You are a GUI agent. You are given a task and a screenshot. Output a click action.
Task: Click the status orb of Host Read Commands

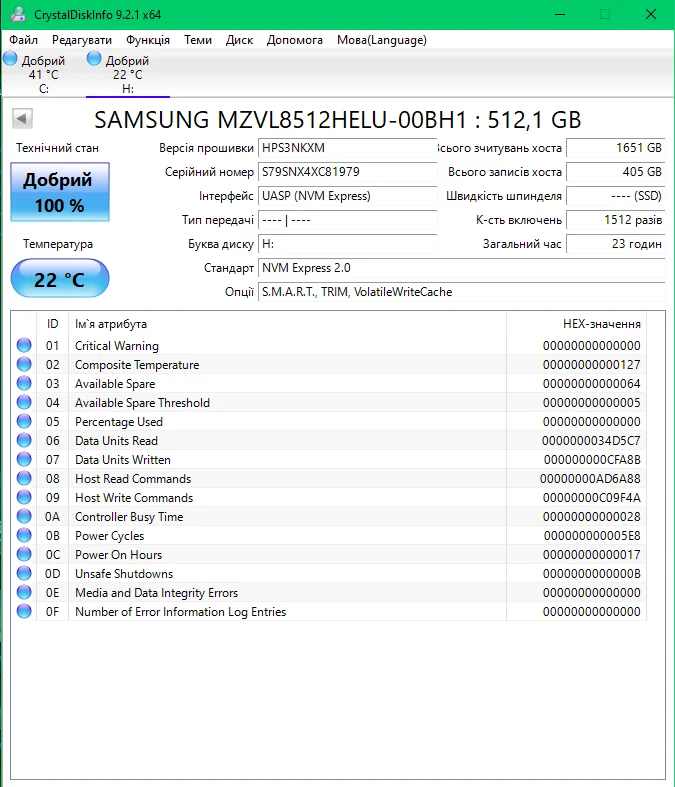[x=24, y=478]
